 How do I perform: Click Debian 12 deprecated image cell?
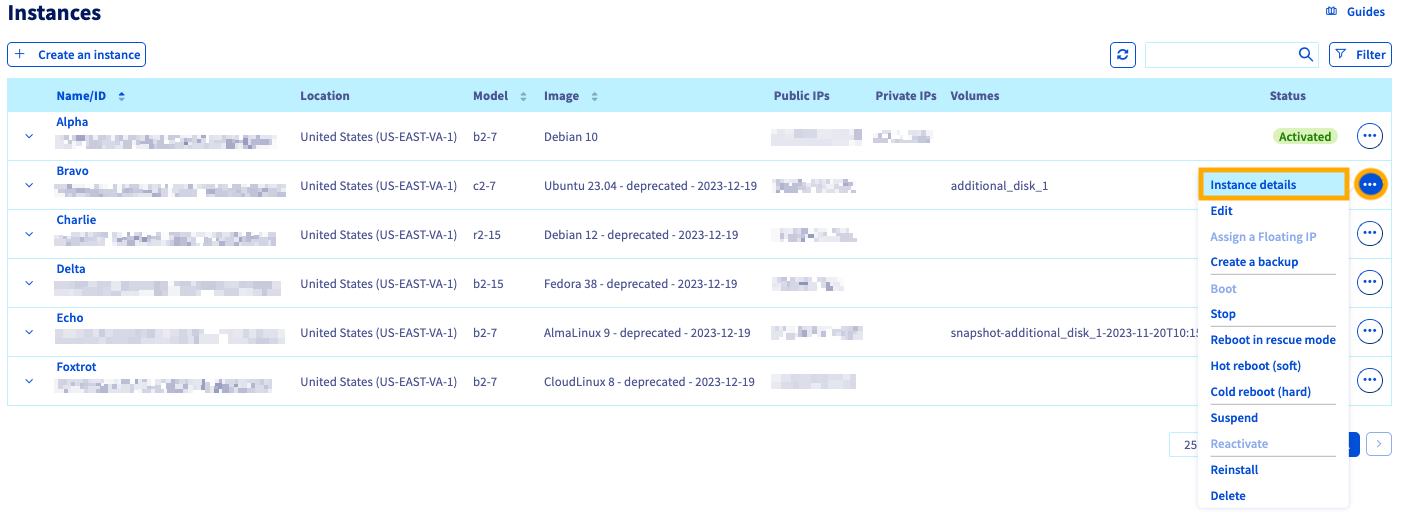coord(641,235)
